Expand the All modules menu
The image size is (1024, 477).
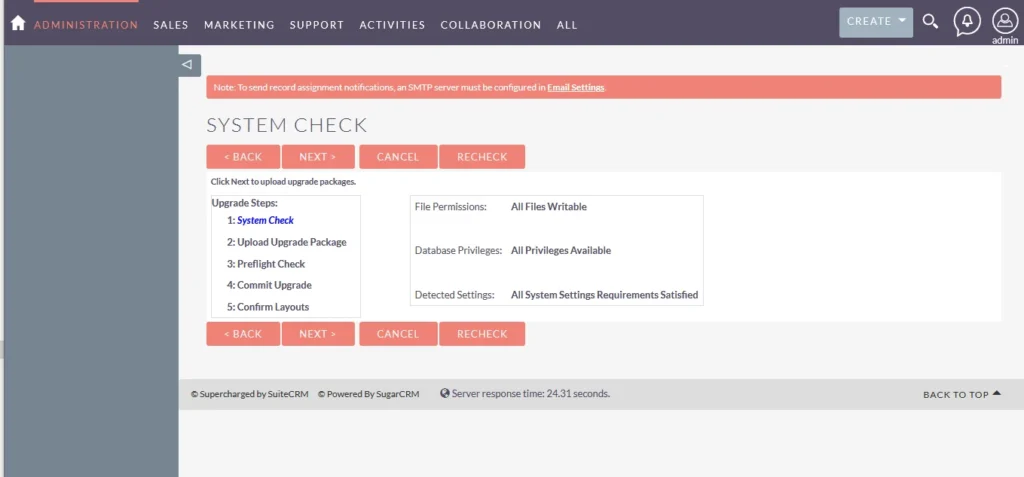567,25
